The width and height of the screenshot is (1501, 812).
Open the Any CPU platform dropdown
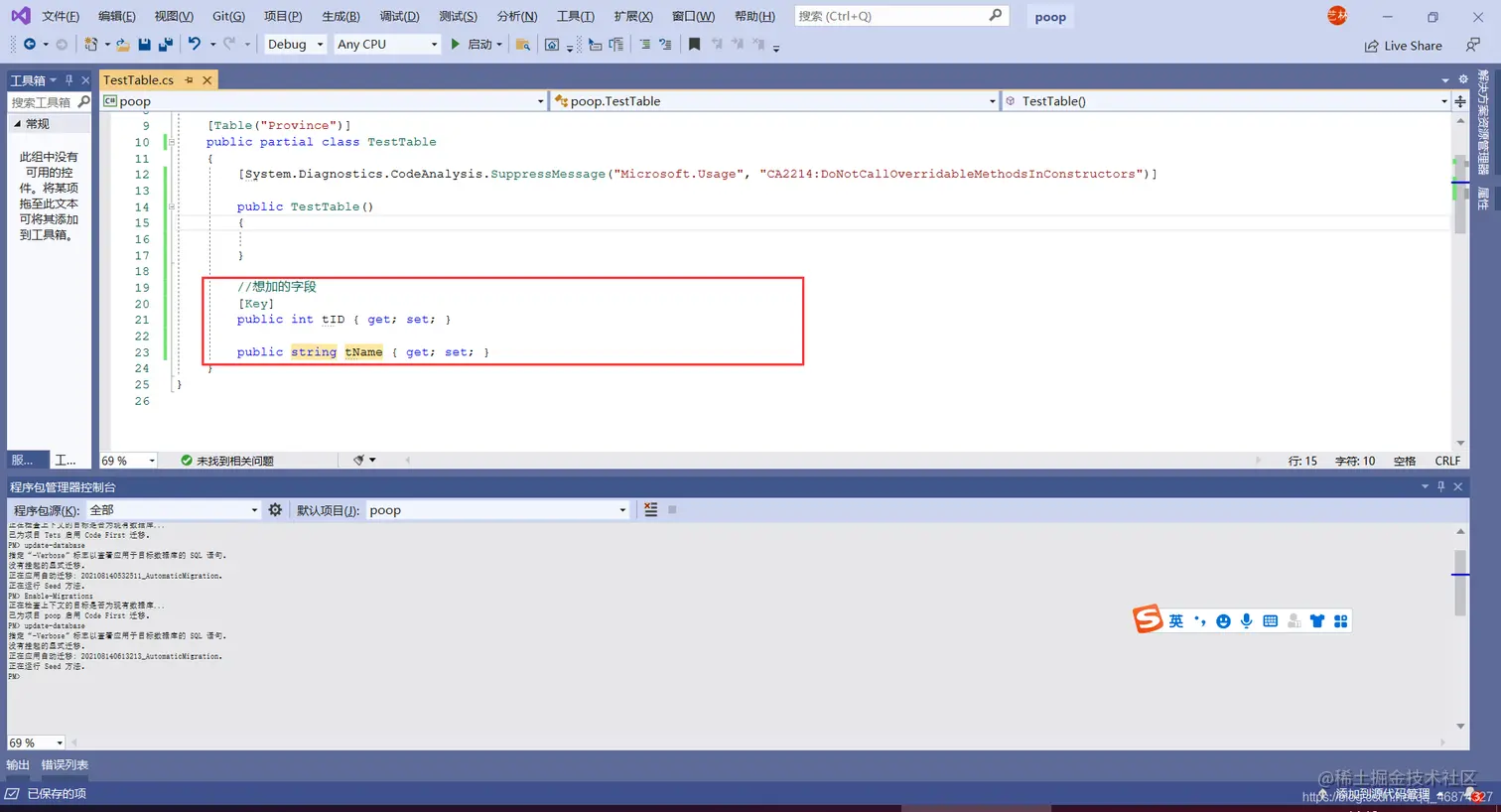(x=386, y=44)
